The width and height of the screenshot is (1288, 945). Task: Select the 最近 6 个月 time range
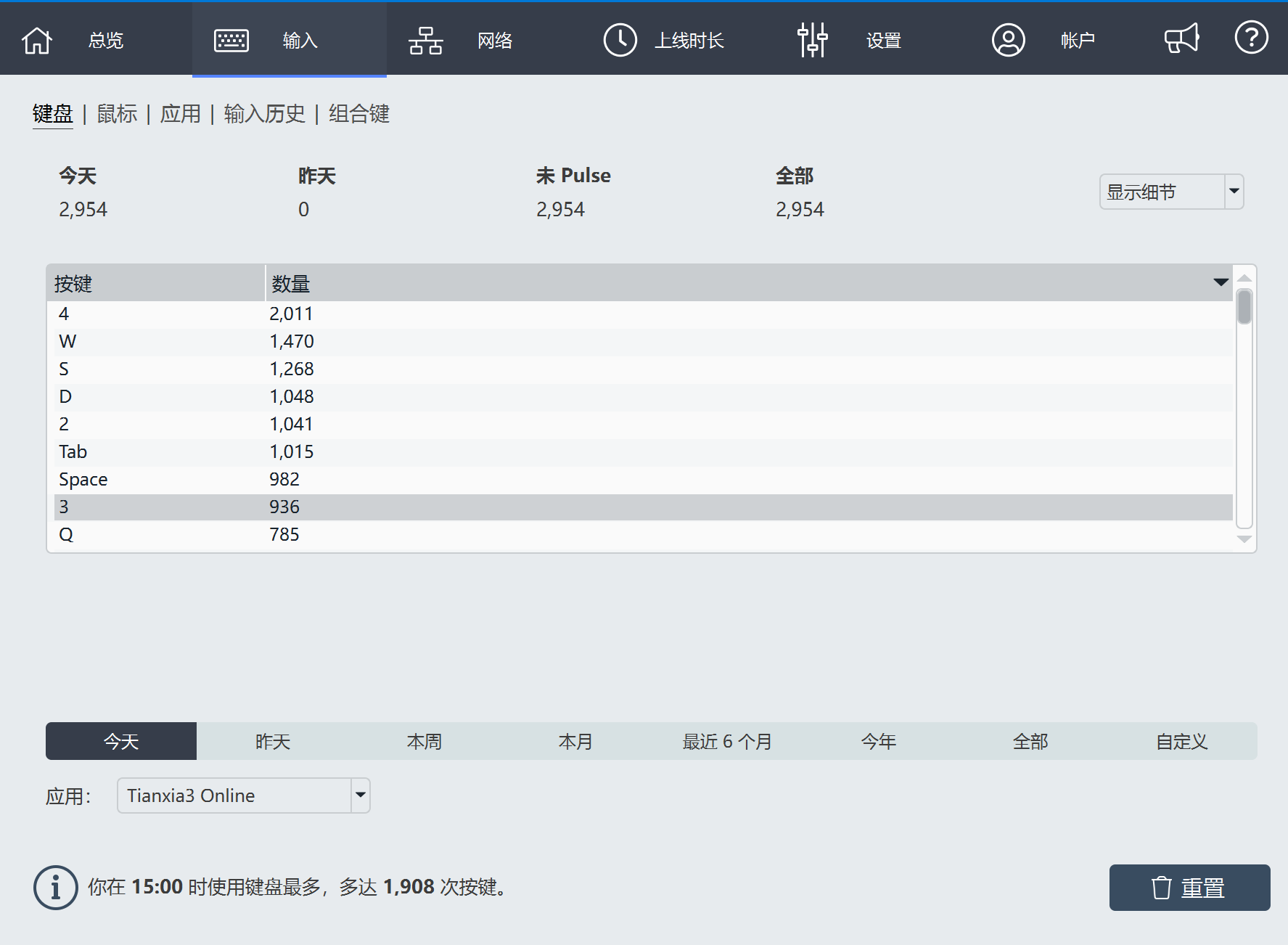[x=727, y=741]
